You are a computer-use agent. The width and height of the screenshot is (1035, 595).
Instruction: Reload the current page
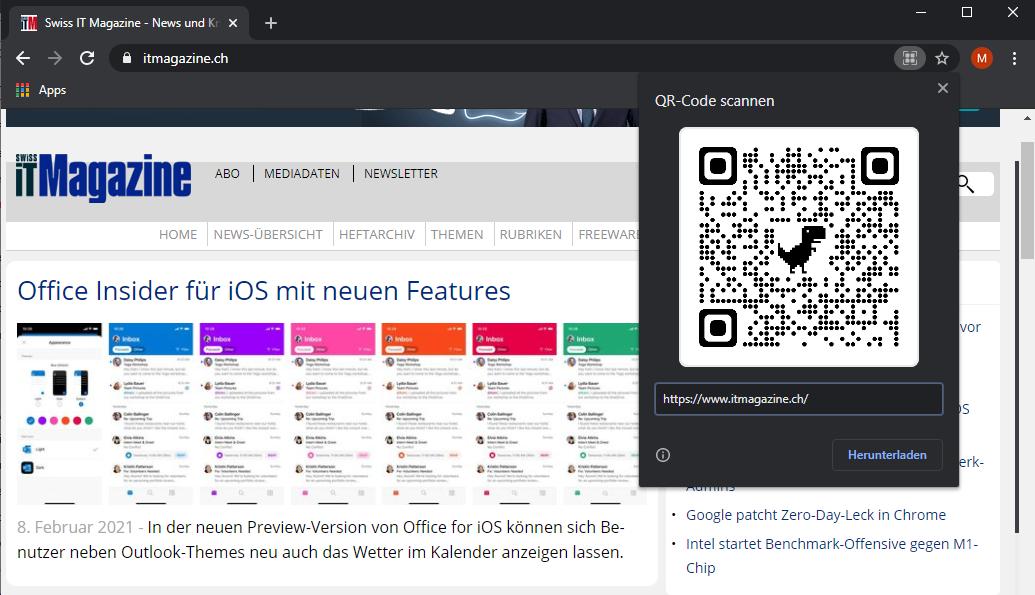pos(87,58)
